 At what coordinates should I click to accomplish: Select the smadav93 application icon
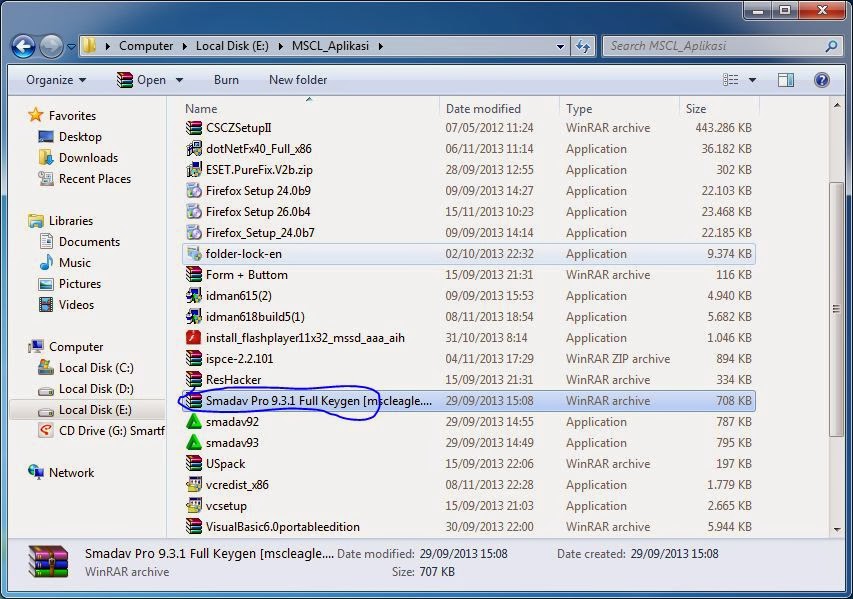pyautogui.click(x=194, y=443)
